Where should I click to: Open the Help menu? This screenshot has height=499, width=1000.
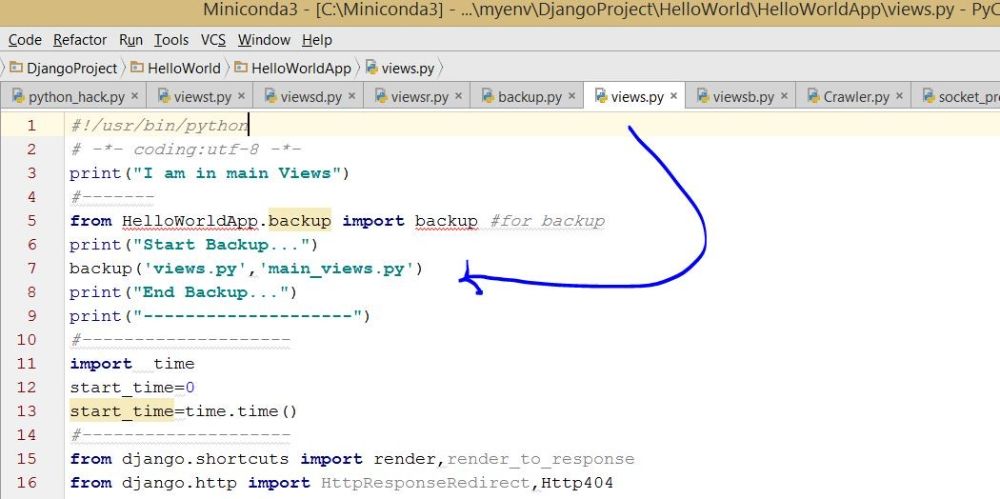point(317,40)
